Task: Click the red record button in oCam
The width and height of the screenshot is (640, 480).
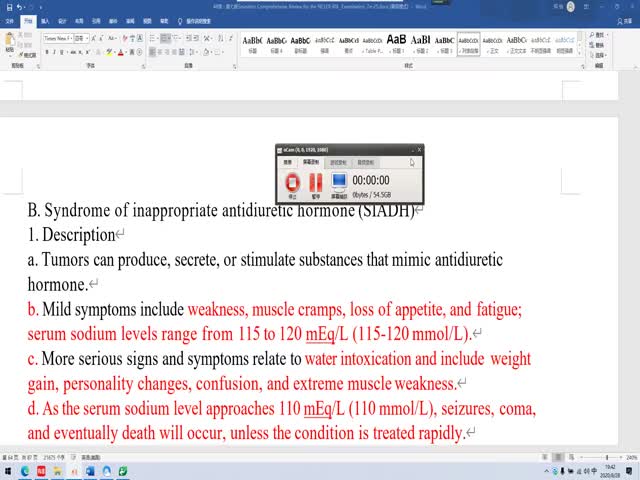Action: [293, 181]
